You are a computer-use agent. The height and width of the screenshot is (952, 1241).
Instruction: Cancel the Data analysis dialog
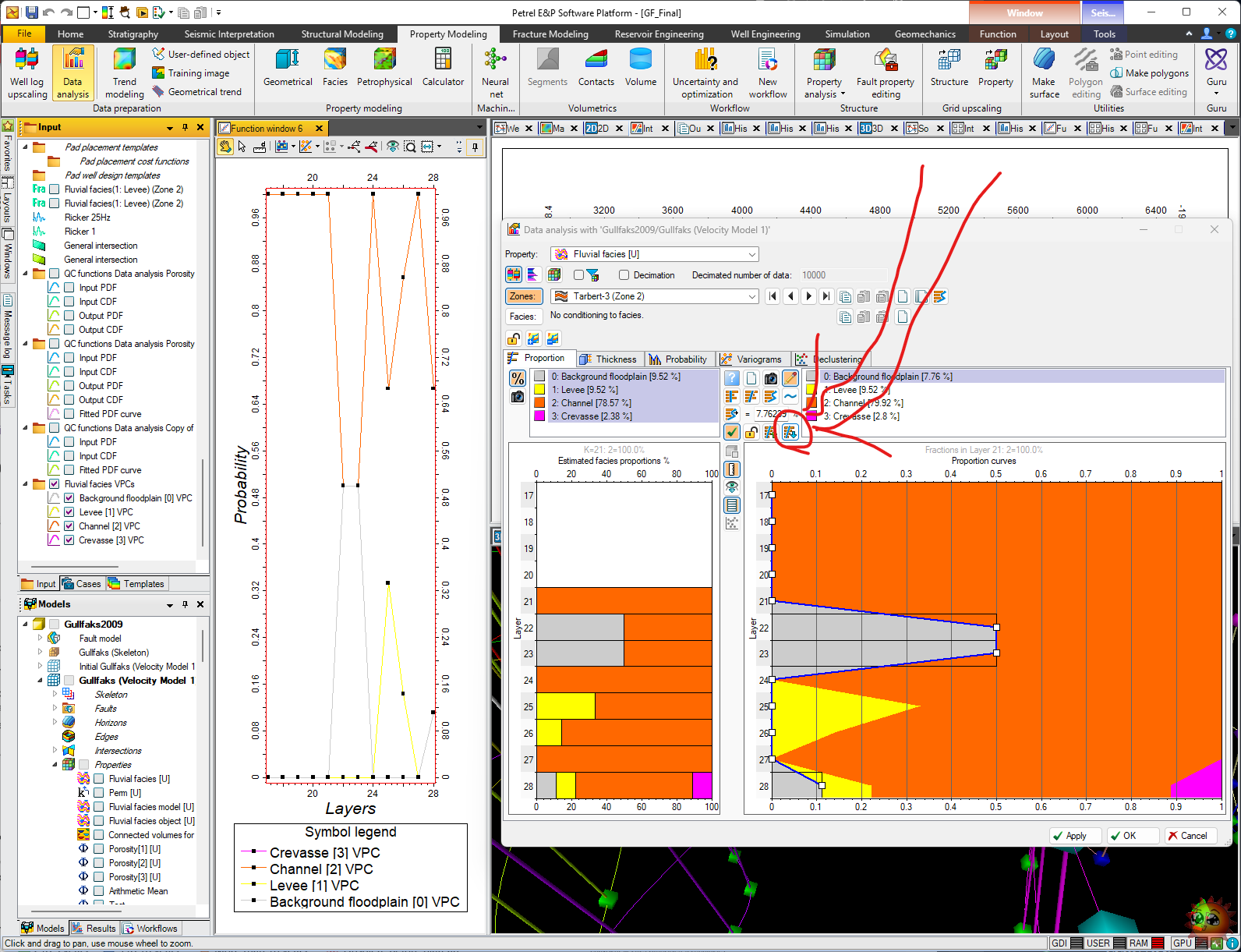coord(1190,836)
